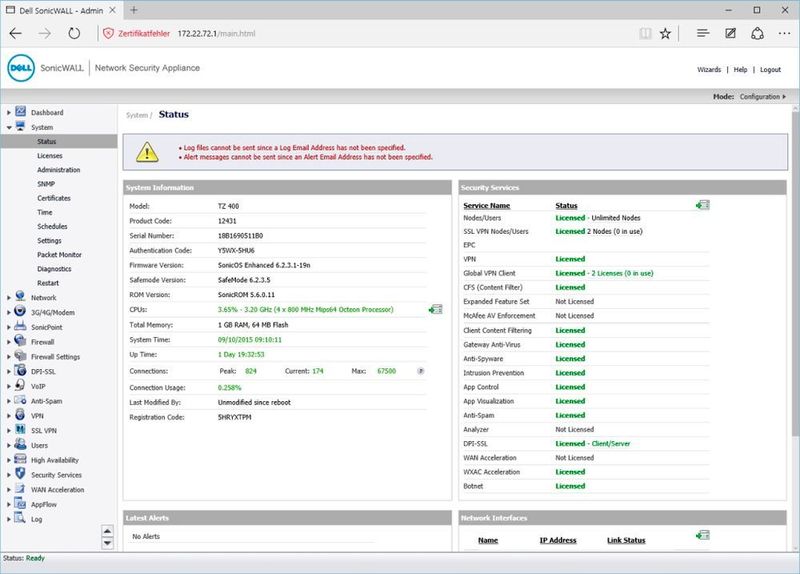
Task: Click the address bar URL
Action: (x=216, y=34)
